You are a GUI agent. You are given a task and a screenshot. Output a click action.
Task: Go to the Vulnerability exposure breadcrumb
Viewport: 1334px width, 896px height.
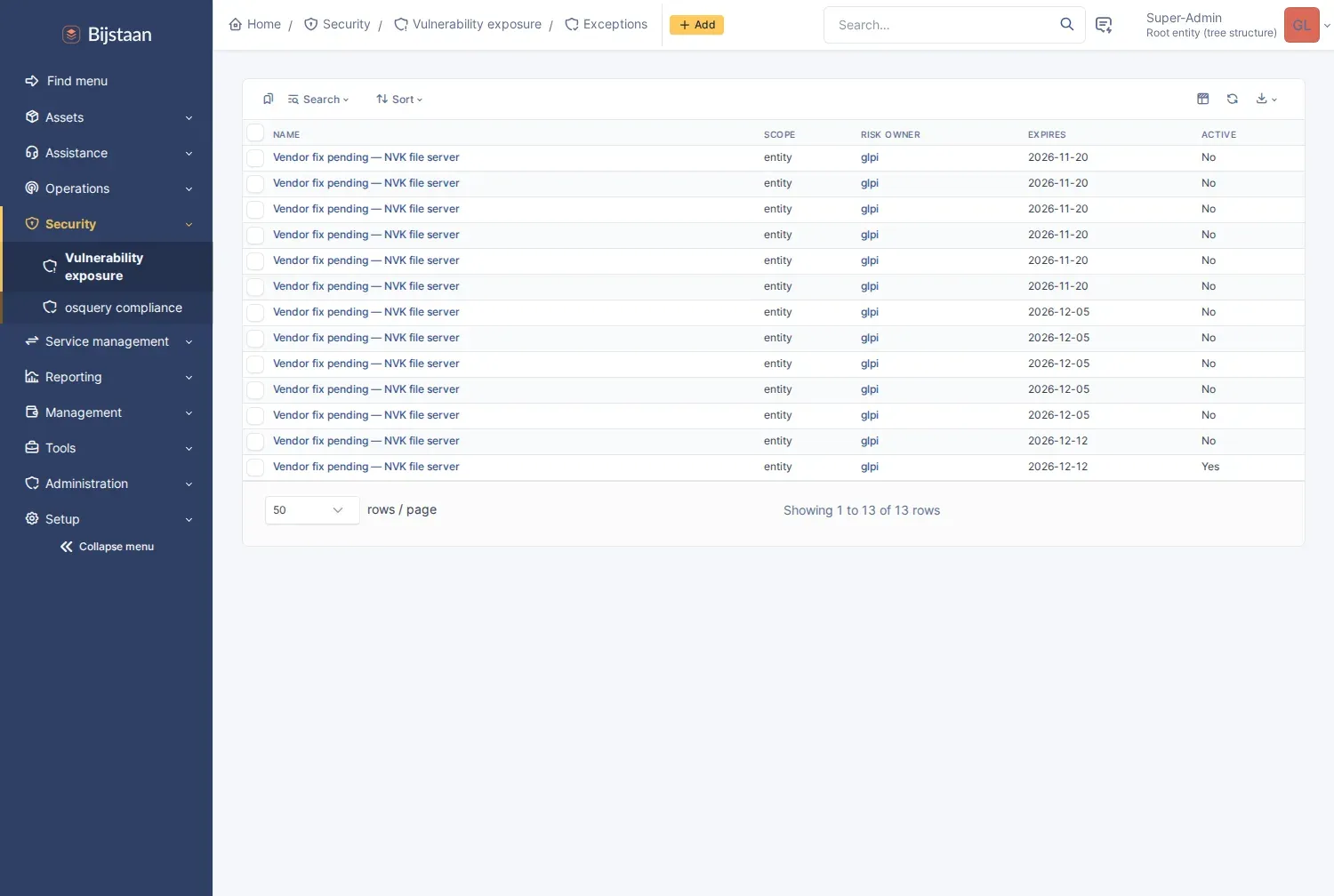tap(468, 24)
